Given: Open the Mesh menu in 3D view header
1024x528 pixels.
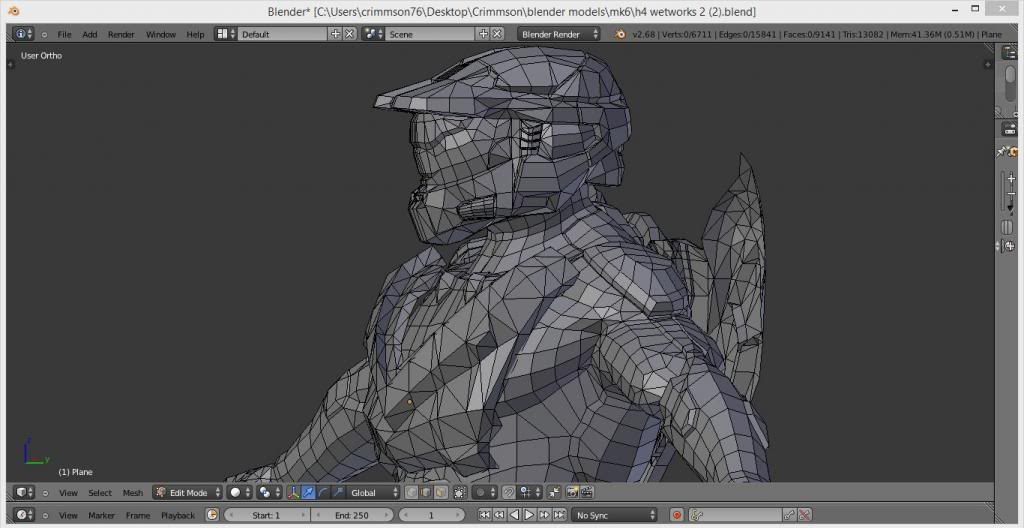Looking at the screenshot, I should pos(133,493).
